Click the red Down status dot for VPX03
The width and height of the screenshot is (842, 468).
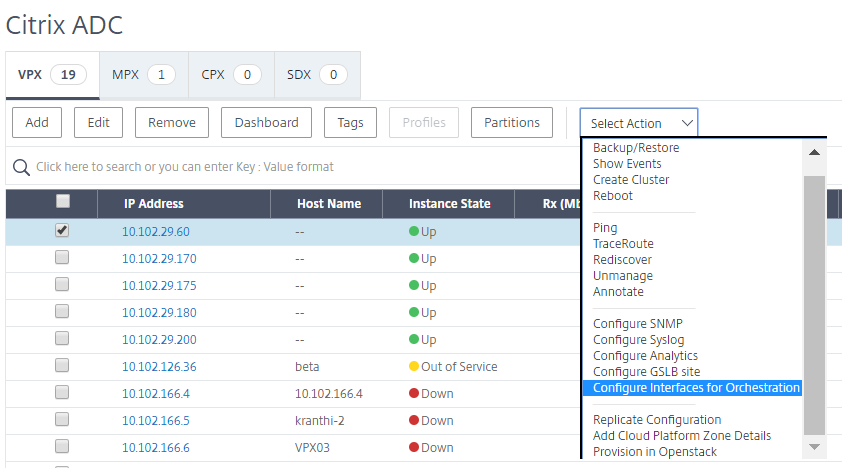413,447
